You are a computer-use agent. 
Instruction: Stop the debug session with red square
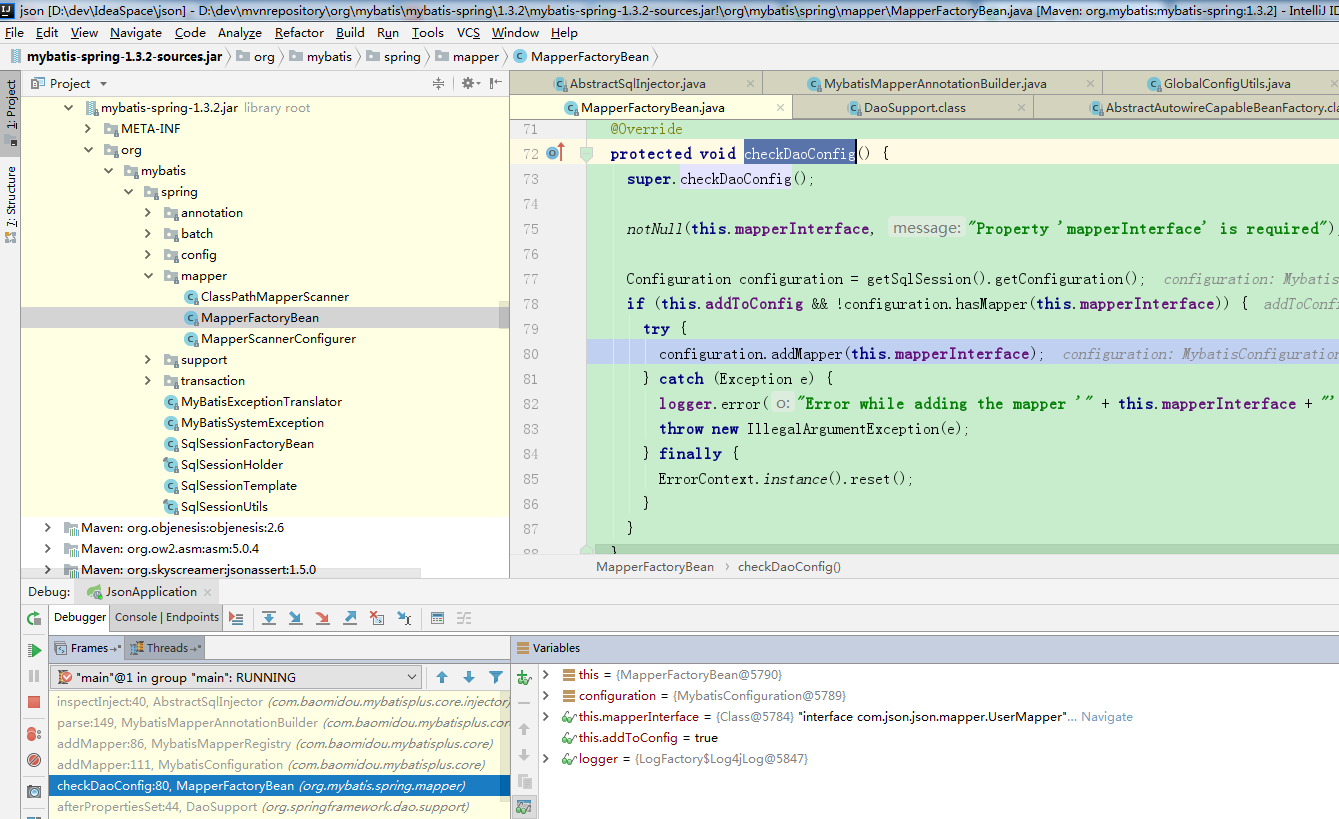(34, 702)
